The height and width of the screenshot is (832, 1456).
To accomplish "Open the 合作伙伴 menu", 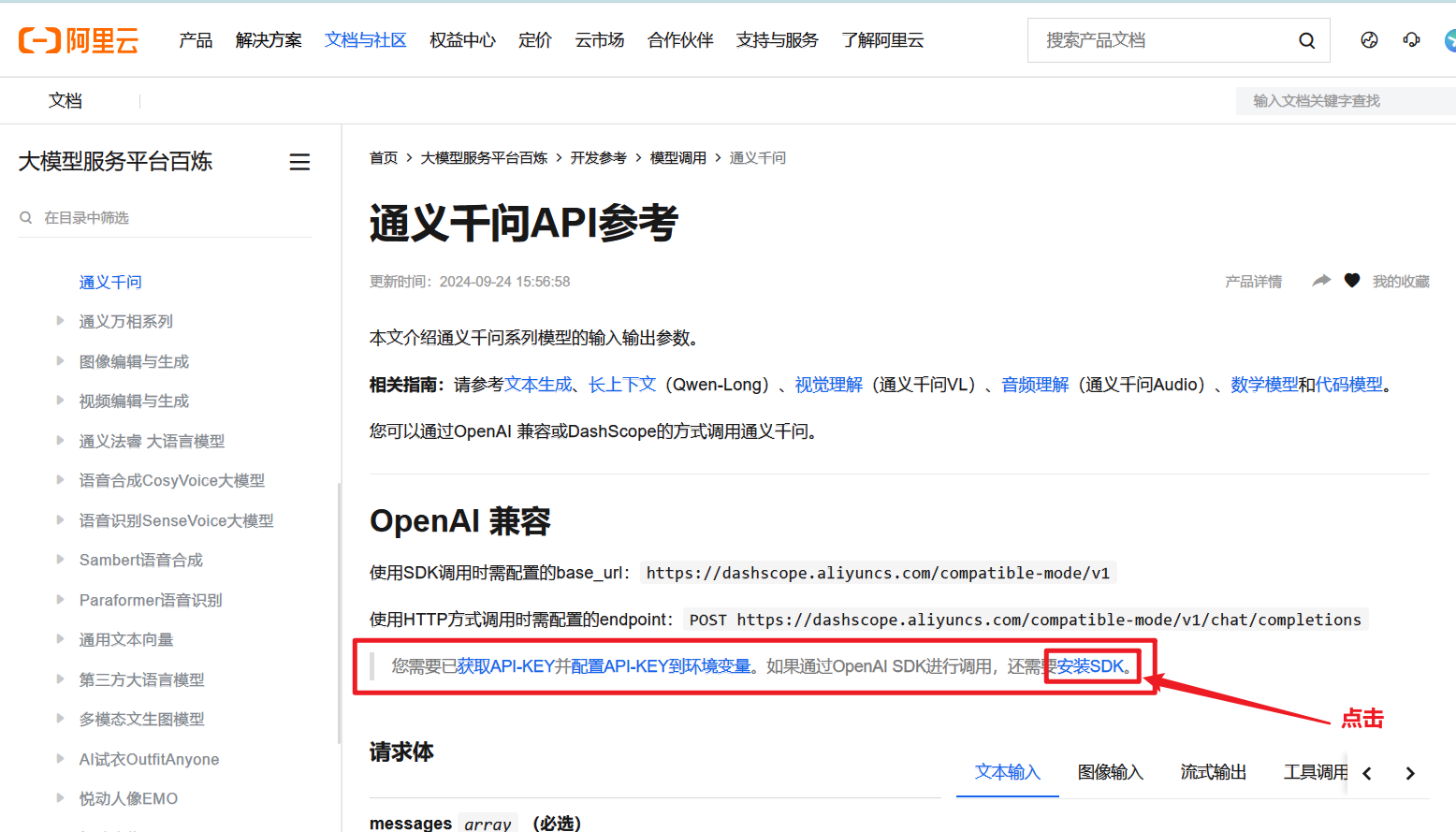I will click(680, 40).
